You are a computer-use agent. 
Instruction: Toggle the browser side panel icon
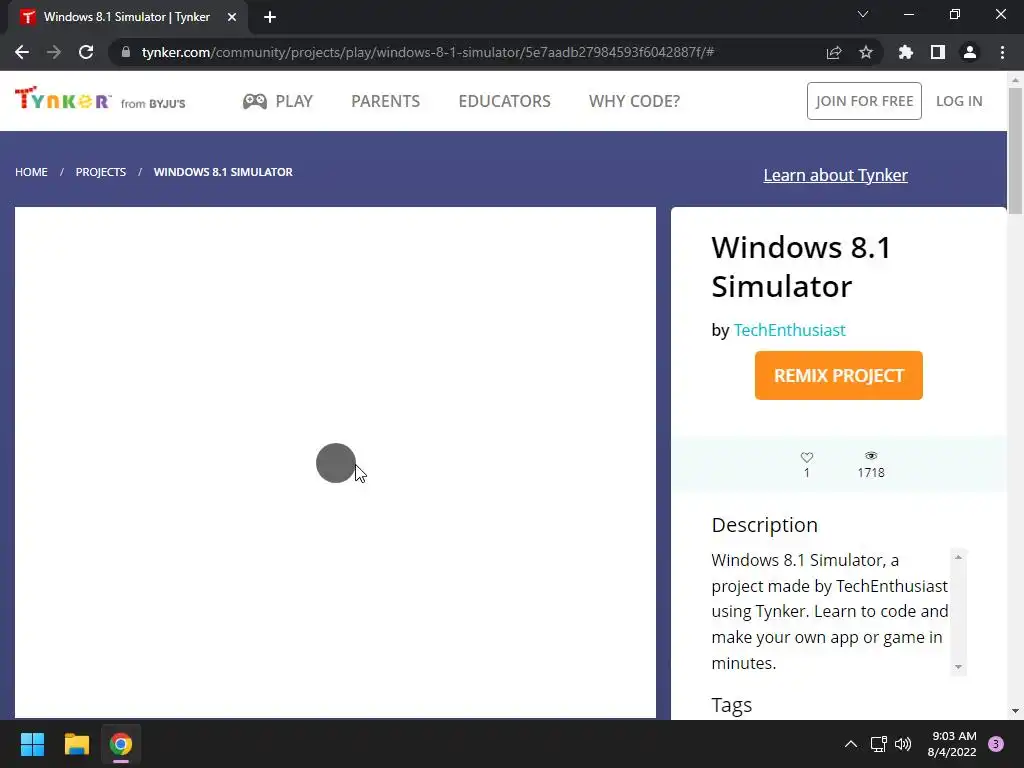[938, 52]
